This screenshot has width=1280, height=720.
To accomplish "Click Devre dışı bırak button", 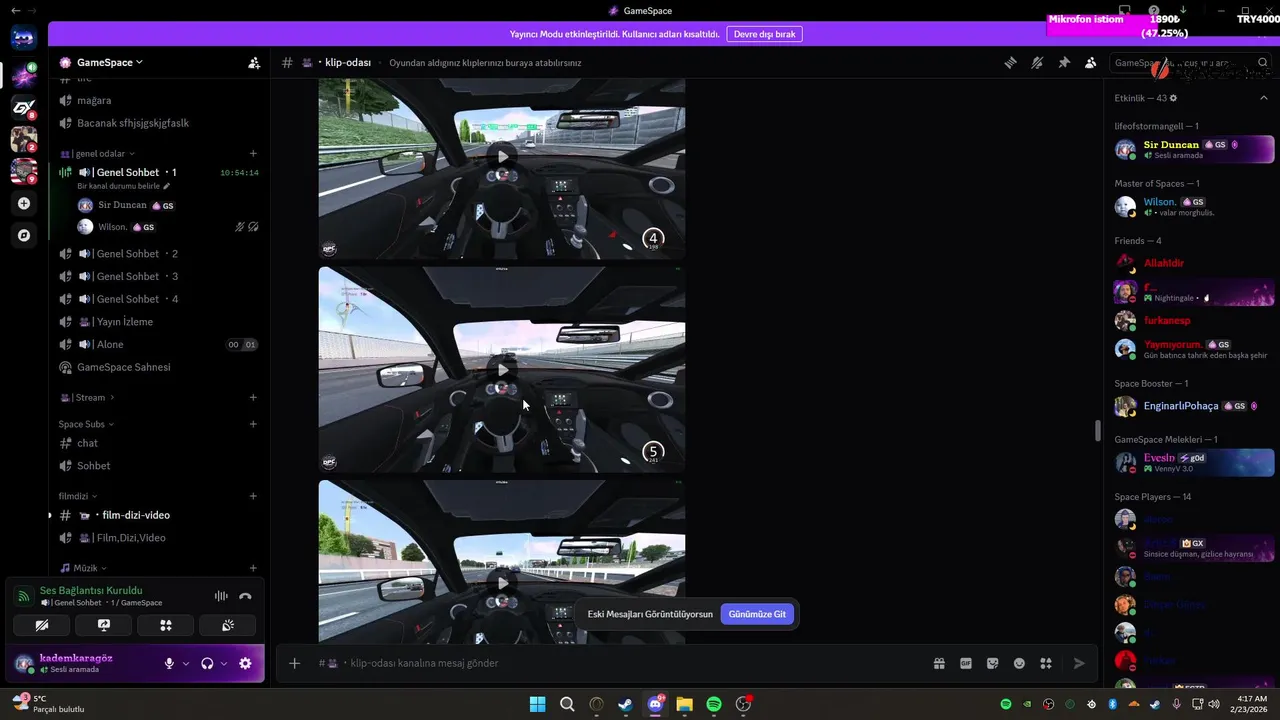I will tap(764, 34).
